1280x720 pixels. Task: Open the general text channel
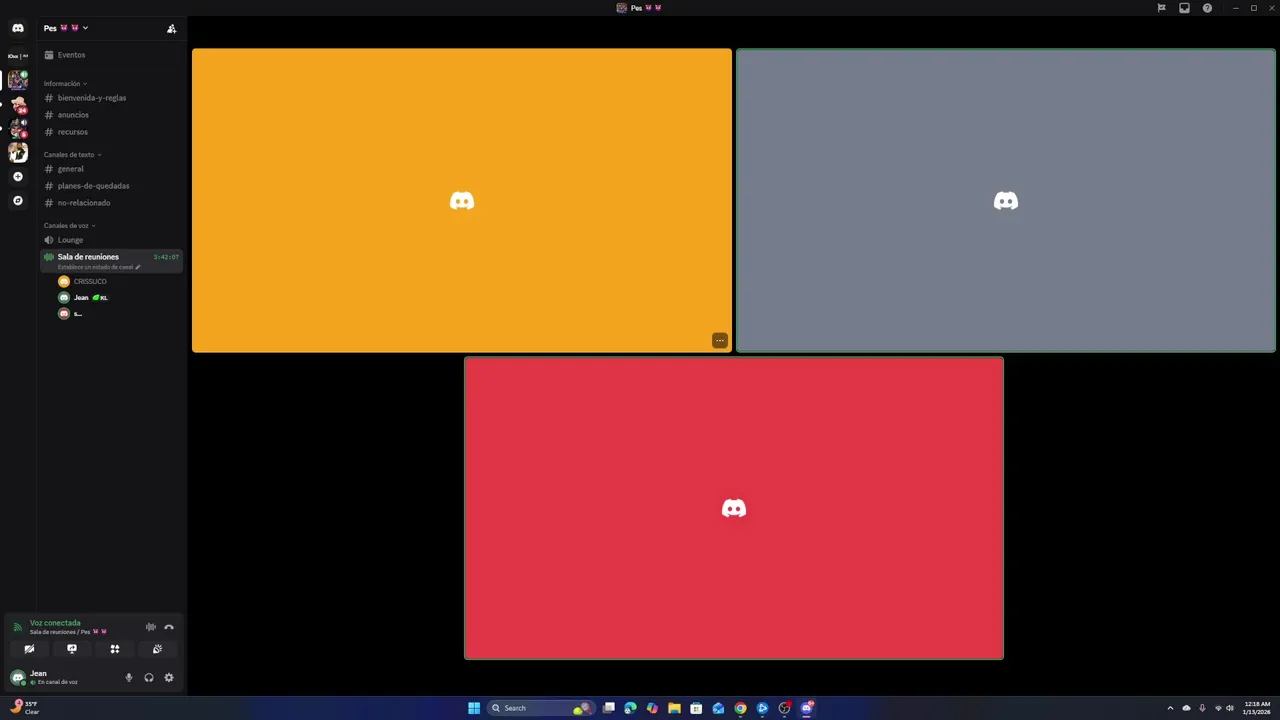point(110,169)
